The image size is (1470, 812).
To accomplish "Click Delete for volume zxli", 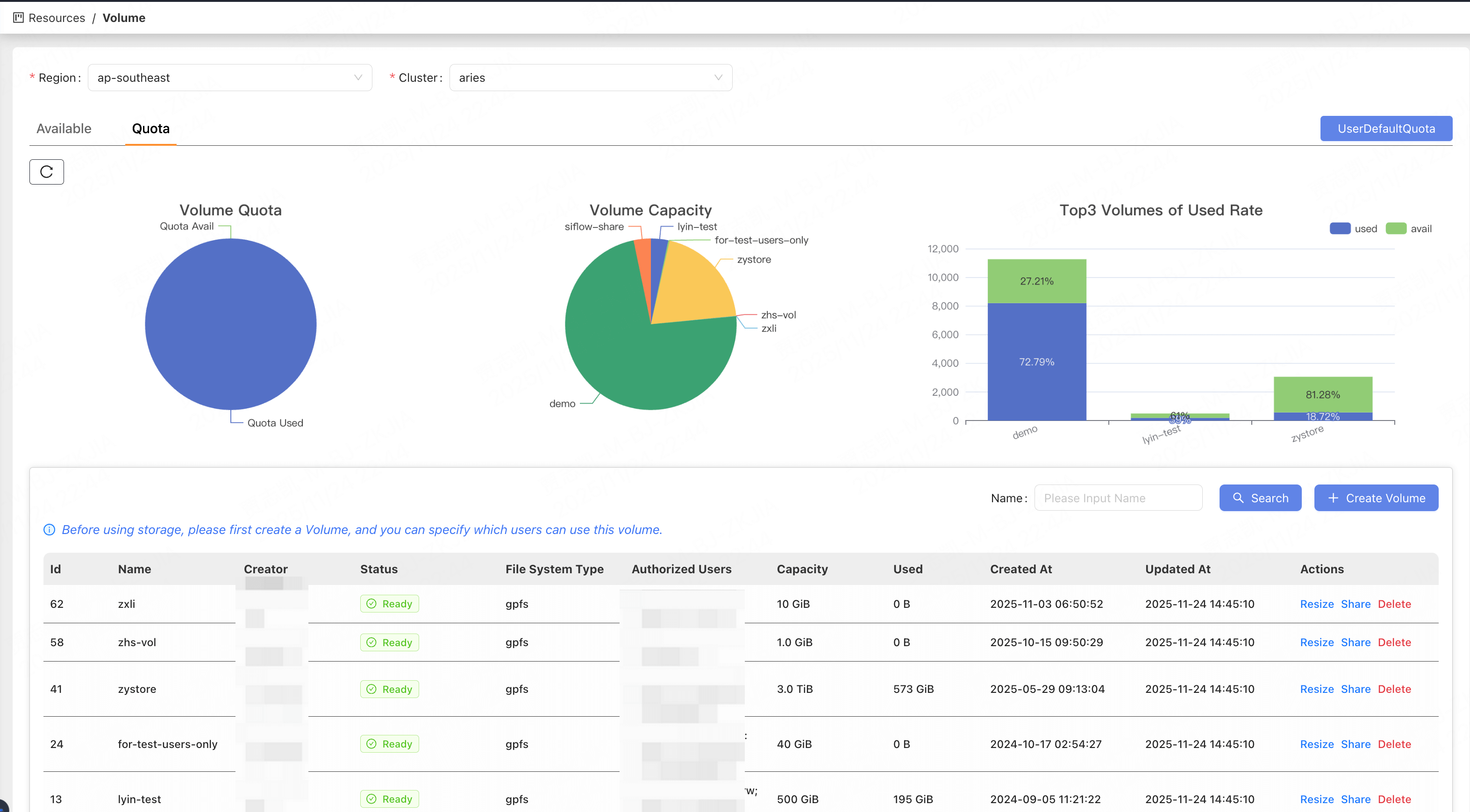I will [x=1394, y=604].
